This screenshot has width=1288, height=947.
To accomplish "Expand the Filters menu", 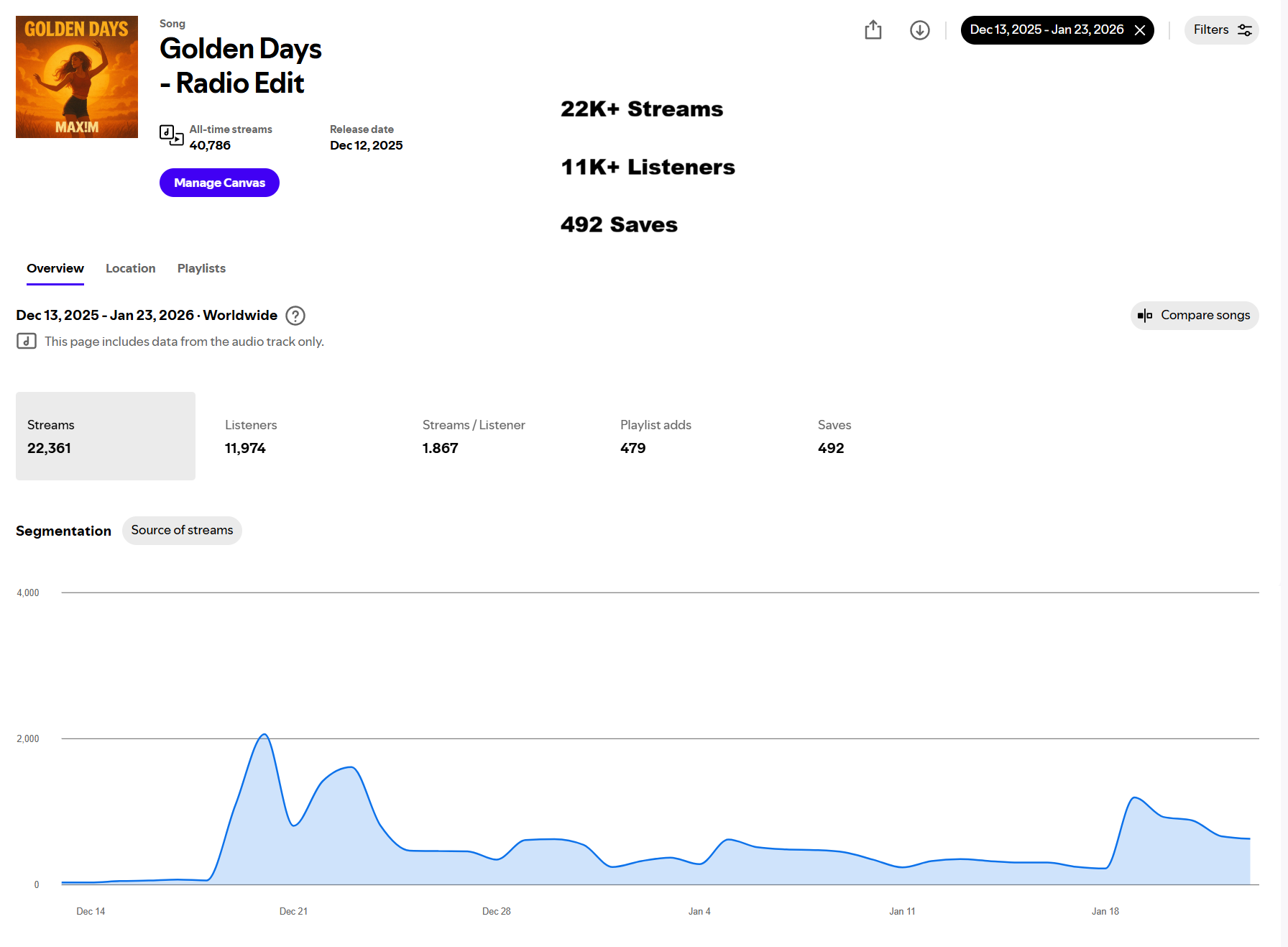I will click(x=1221, y=30).
